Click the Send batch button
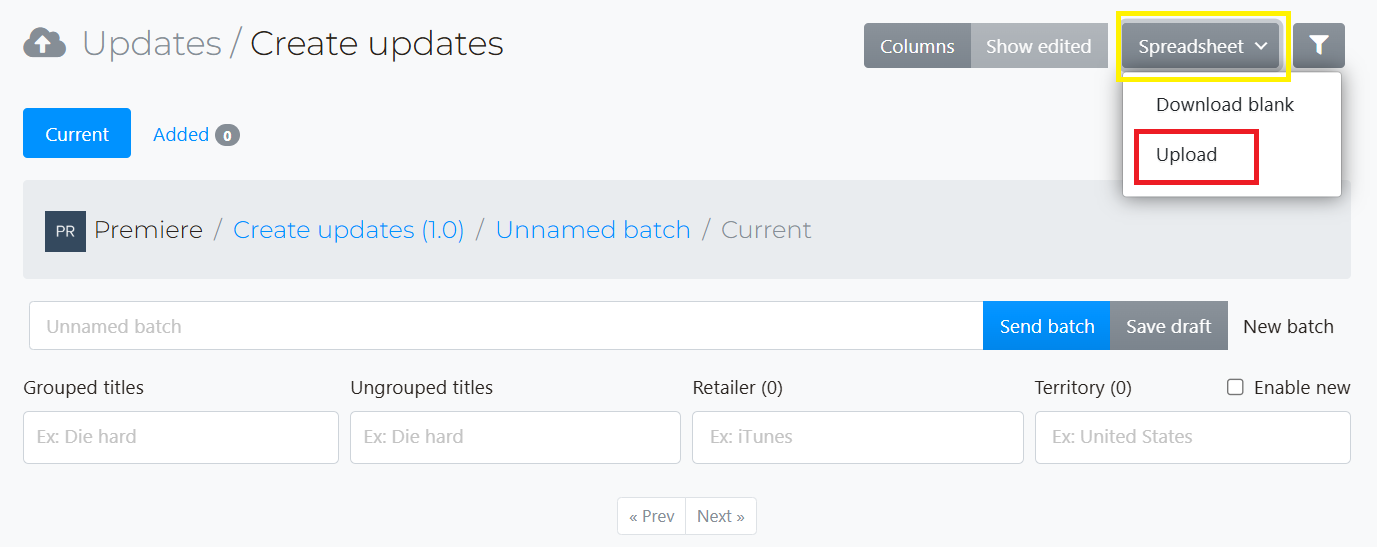 [1046, 326]
